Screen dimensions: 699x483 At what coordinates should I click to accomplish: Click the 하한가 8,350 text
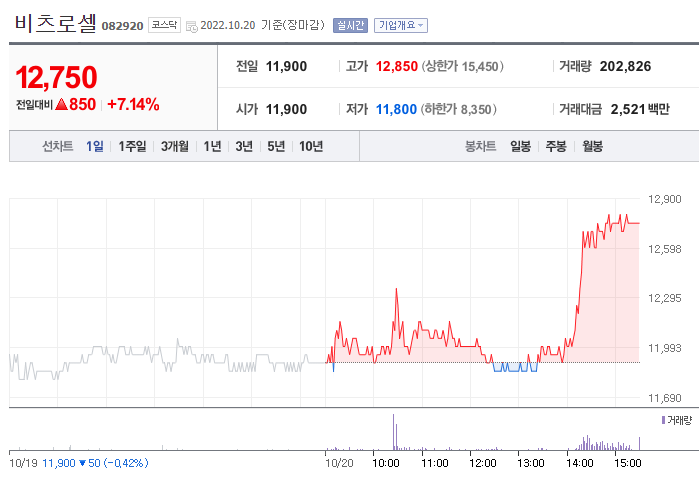tap(459, 109)
